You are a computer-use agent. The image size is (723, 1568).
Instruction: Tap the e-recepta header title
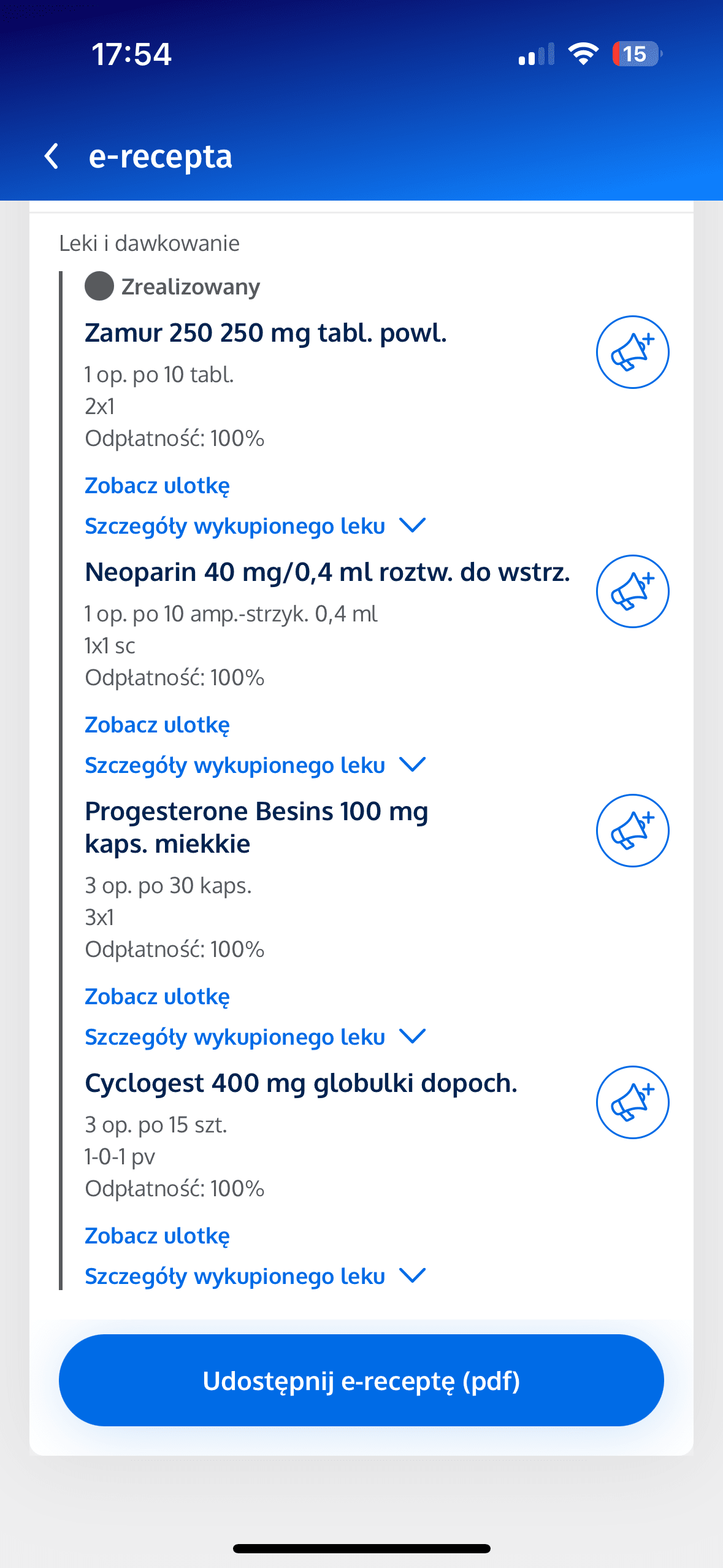160,156
